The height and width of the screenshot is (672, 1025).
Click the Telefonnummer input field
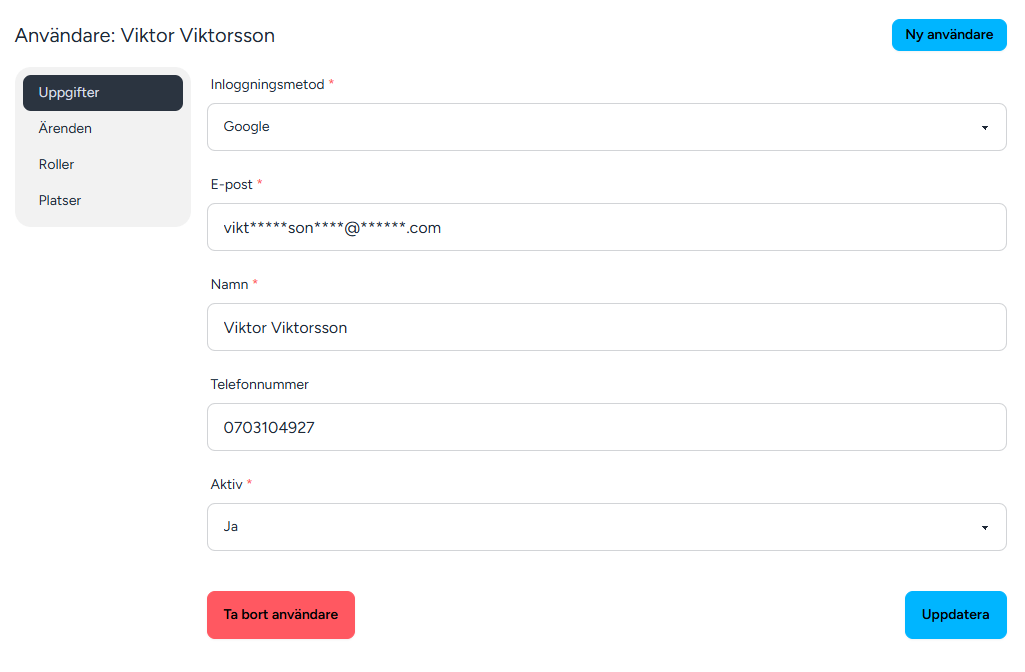(606, 428)
